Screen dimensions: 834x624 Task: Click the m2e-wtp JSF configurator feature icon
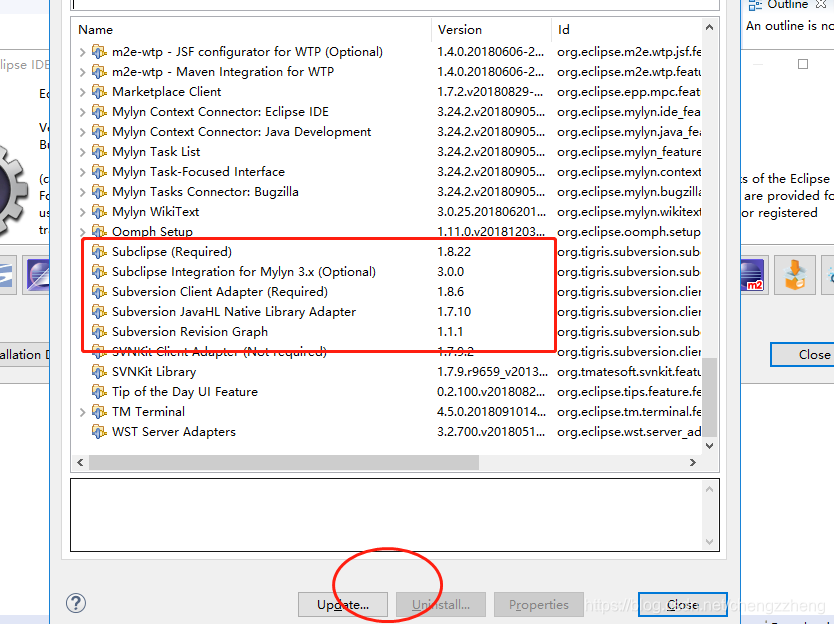(98, 52)
